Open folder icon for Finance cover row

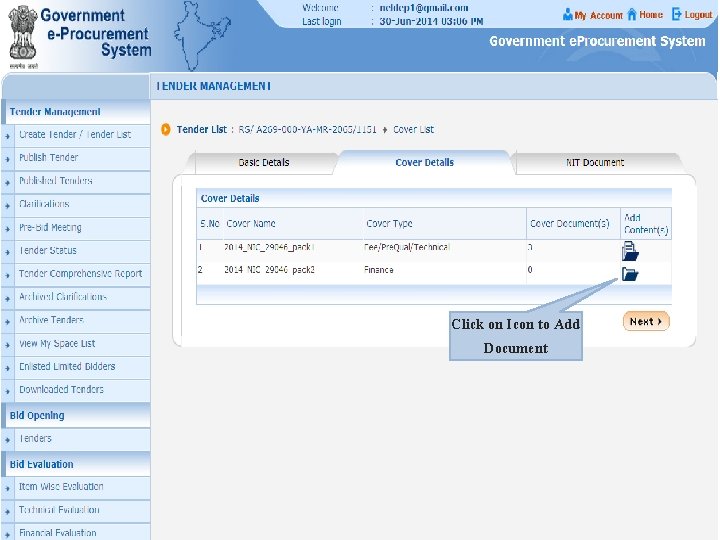(x=630, y=274)
